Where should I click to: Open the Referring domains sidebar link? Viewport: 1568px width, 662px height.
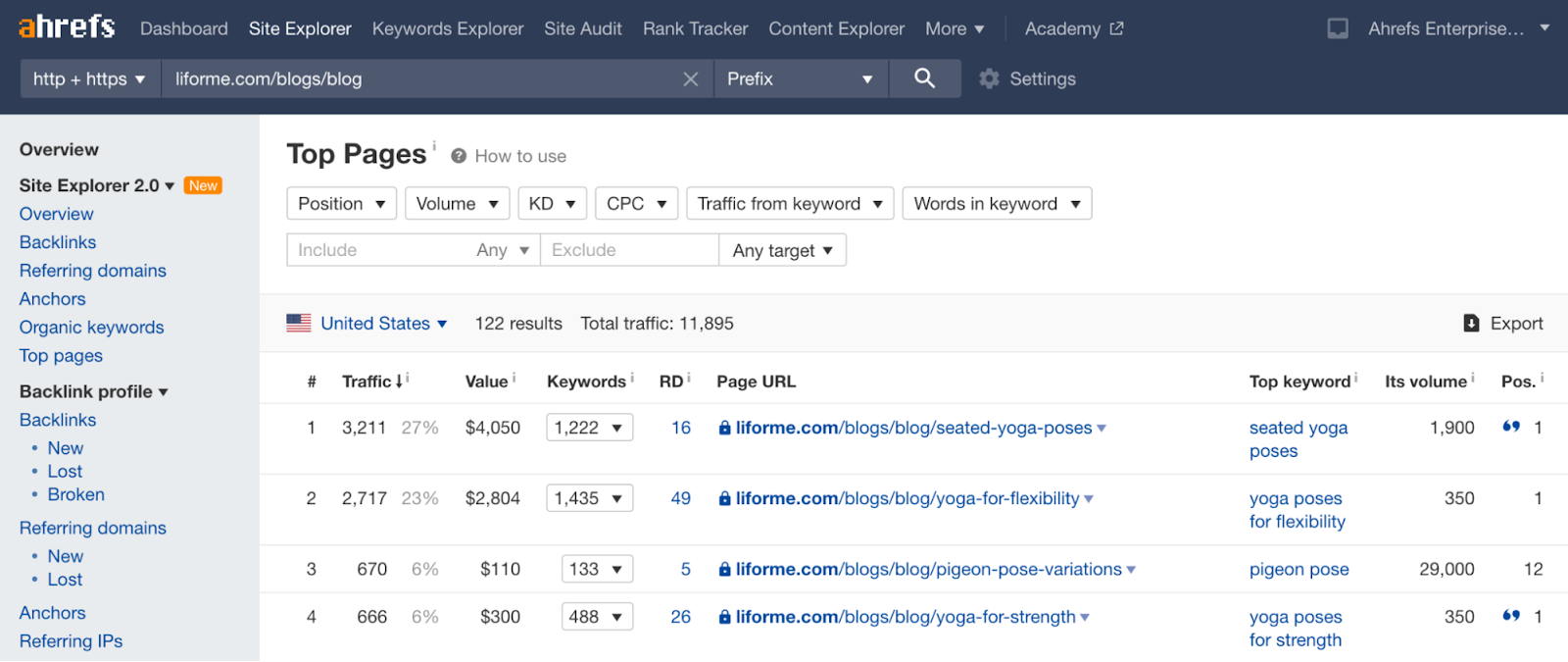(93, 271)
